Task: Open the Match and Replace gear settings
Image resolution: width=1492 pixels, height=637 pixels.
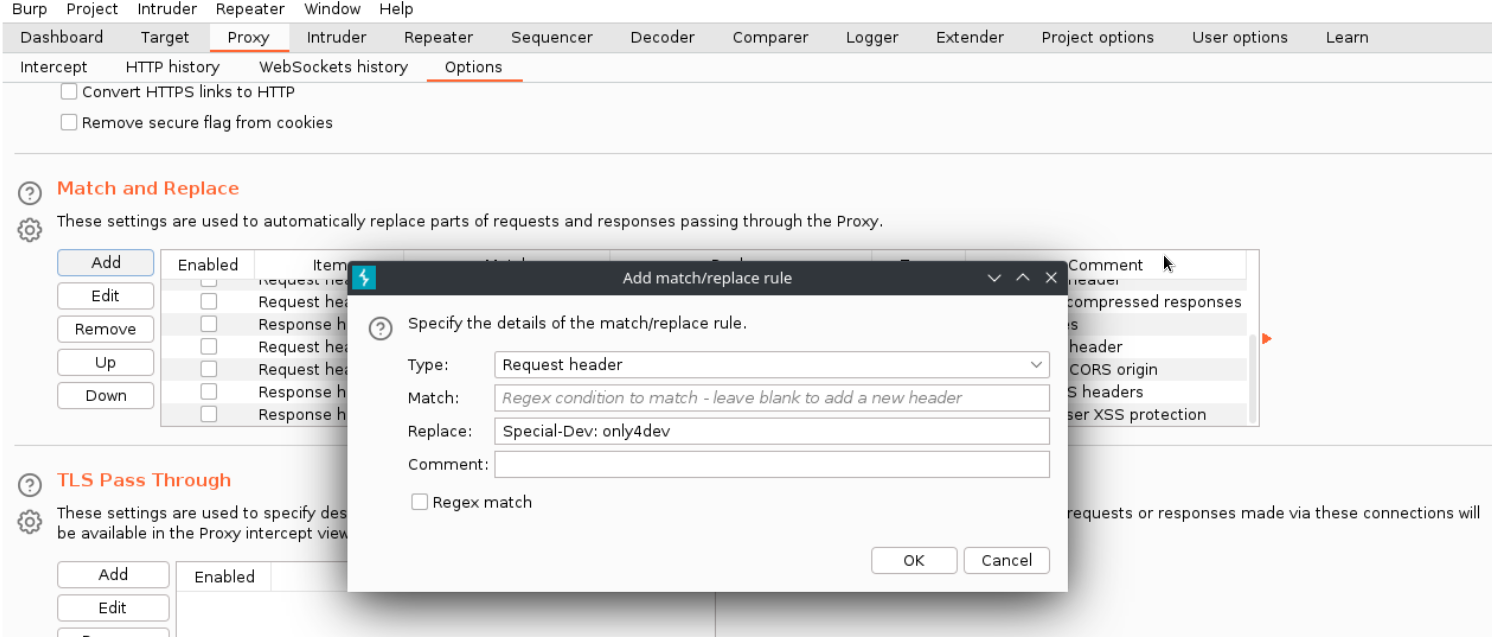Action: (x=30, y=230)
